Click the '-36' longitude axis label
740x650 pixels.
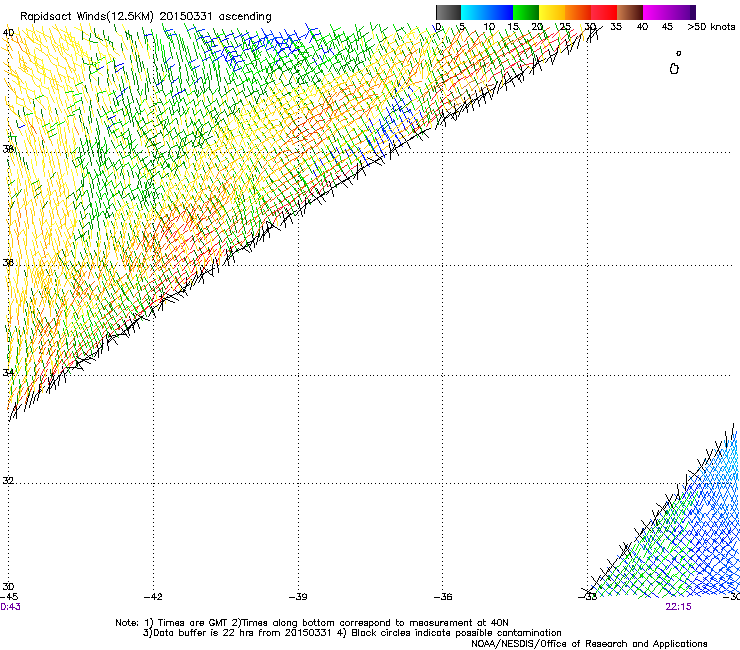(443, 597)
